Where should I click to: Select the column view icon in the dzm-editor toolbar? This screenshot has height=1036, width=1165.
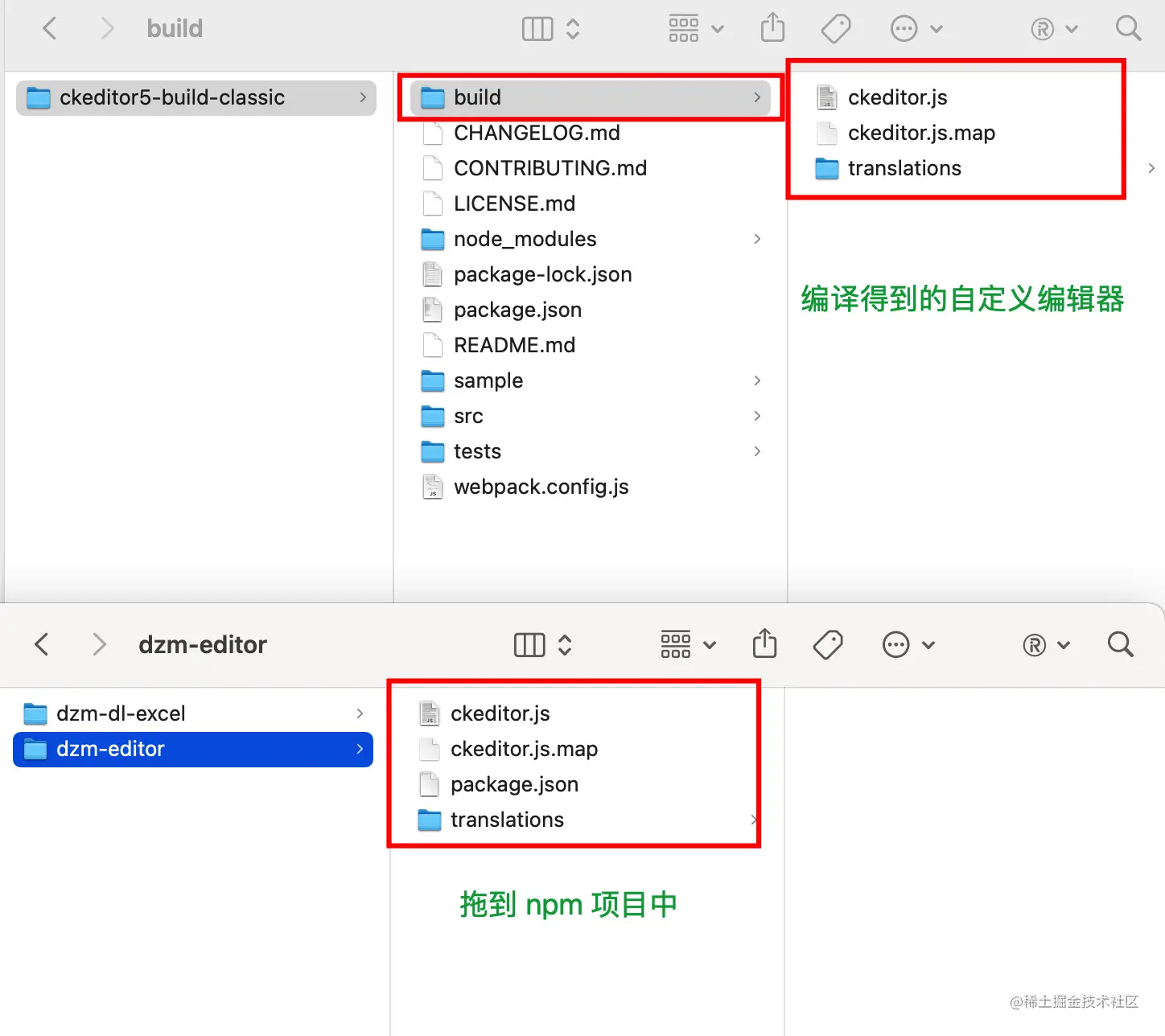pos(528,644)
